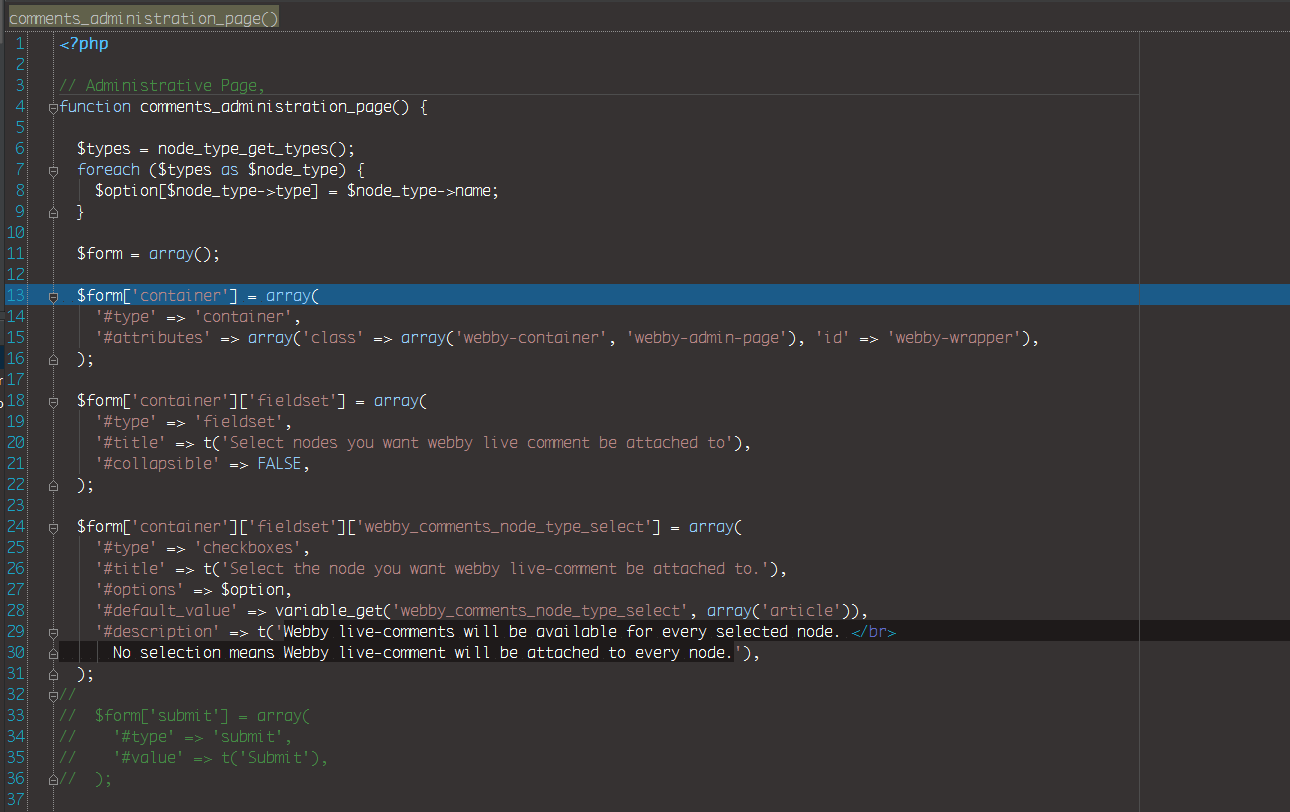Viewport: 1290px width, 812px height.
Task: Click the fold-end marker beside line 9
Action: click(52, 211)
